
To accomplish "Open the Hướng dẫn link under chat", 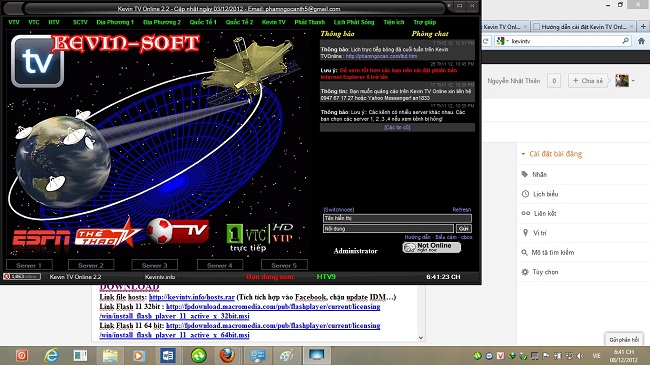I will 417,237.
